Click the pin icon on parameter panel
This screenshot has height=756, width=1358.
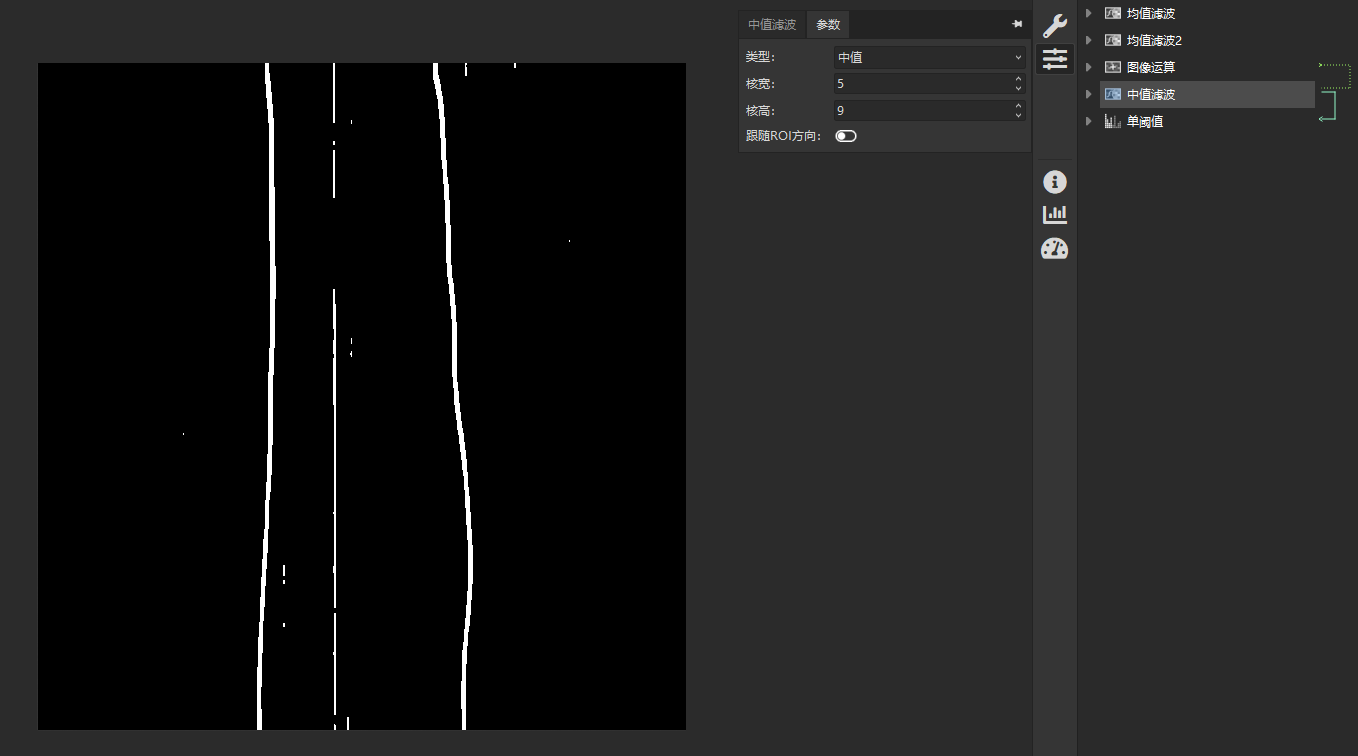[1016, 24]
